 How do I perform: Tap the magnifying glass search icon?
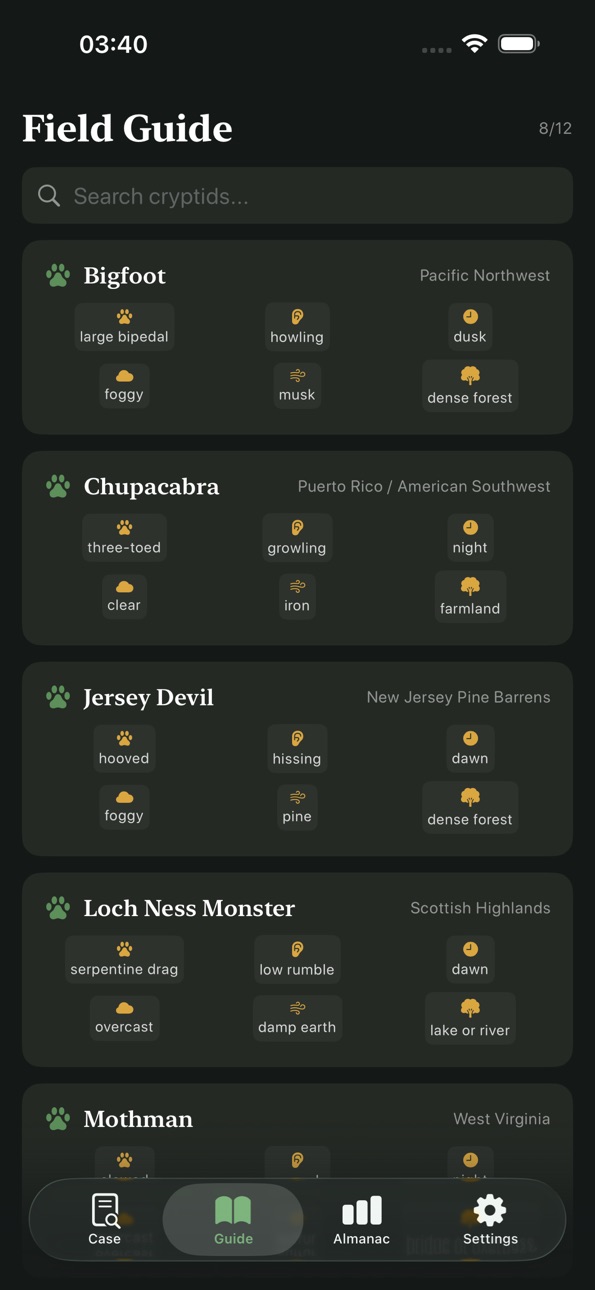click(49, 196)
